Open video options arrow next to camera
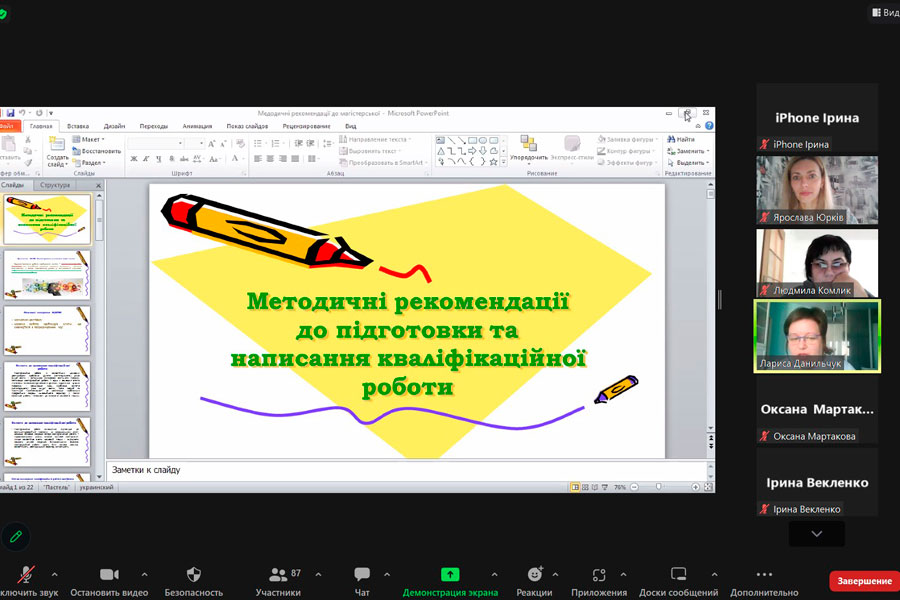 [145, 574]
